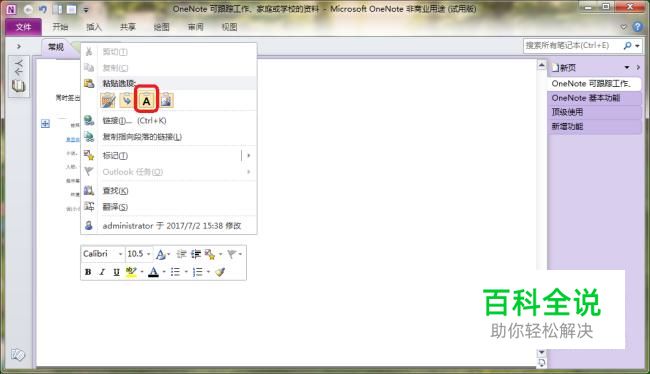650x374 pixels.
Task: Choose the Merge Formatting paste option
Action: (x=126, y=100)
